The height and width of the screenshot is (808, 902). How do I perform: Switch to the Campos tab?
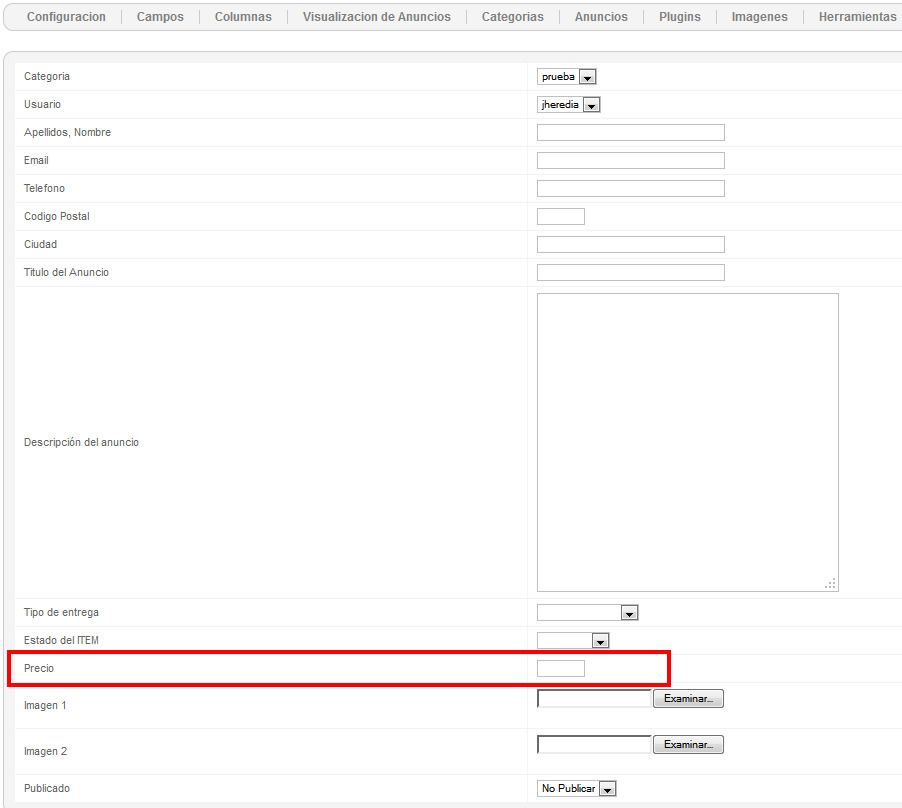[160, 17]
